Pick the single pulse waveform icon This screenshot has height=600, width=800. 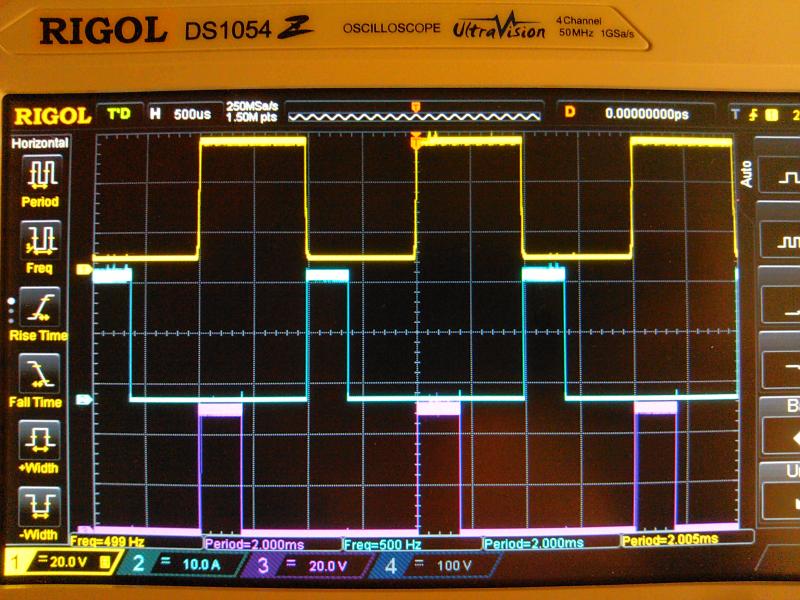(781, 177)
